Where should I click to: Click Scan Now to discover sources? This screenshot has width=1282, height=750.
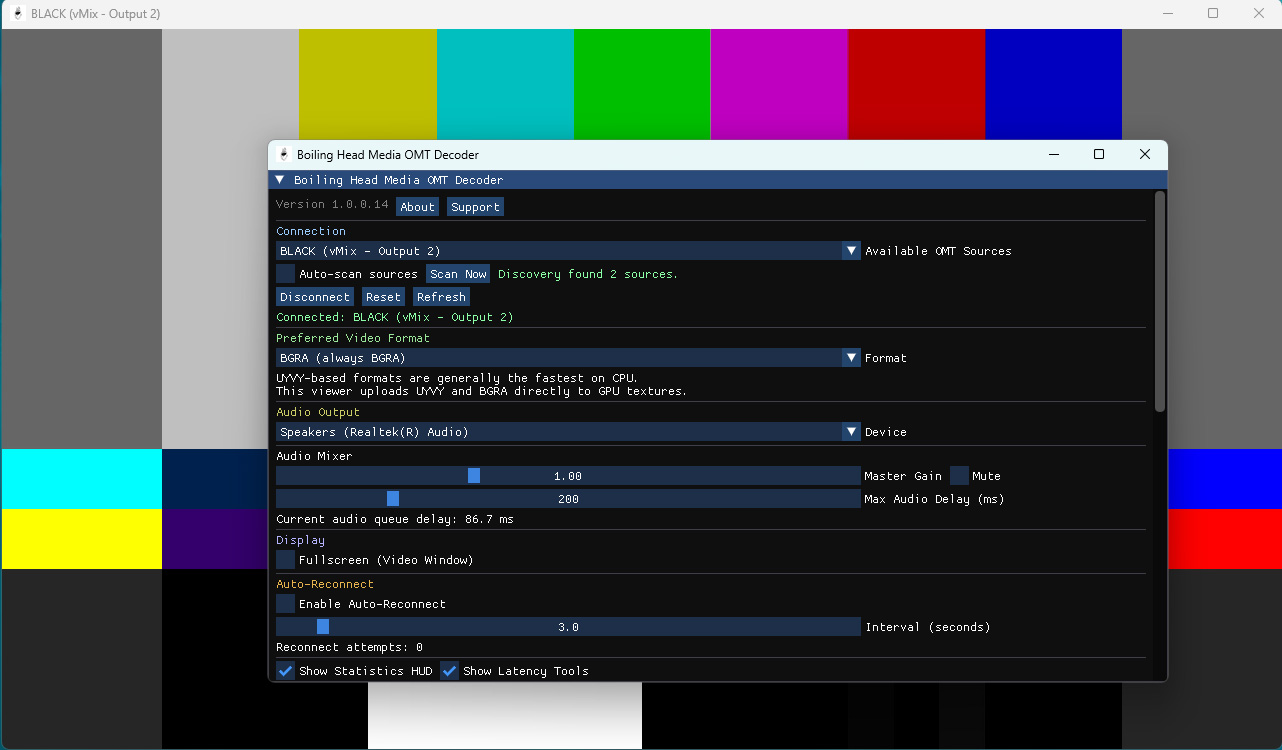[x=458, y=274]
